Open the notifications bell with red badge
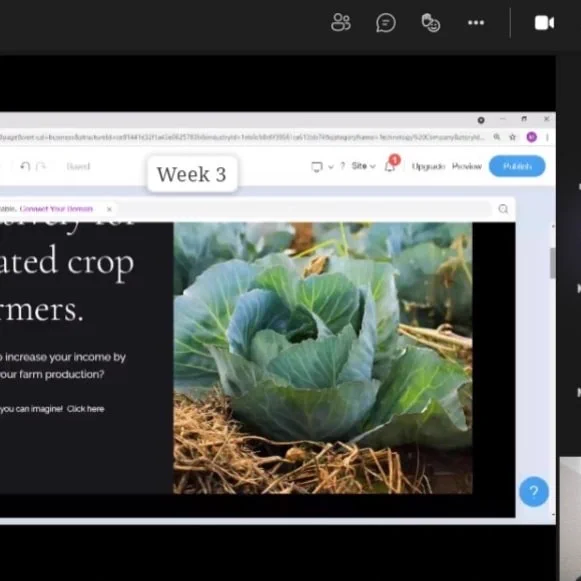Image resolution: width=581 pixels, height=581 pixels. [391, 164]
